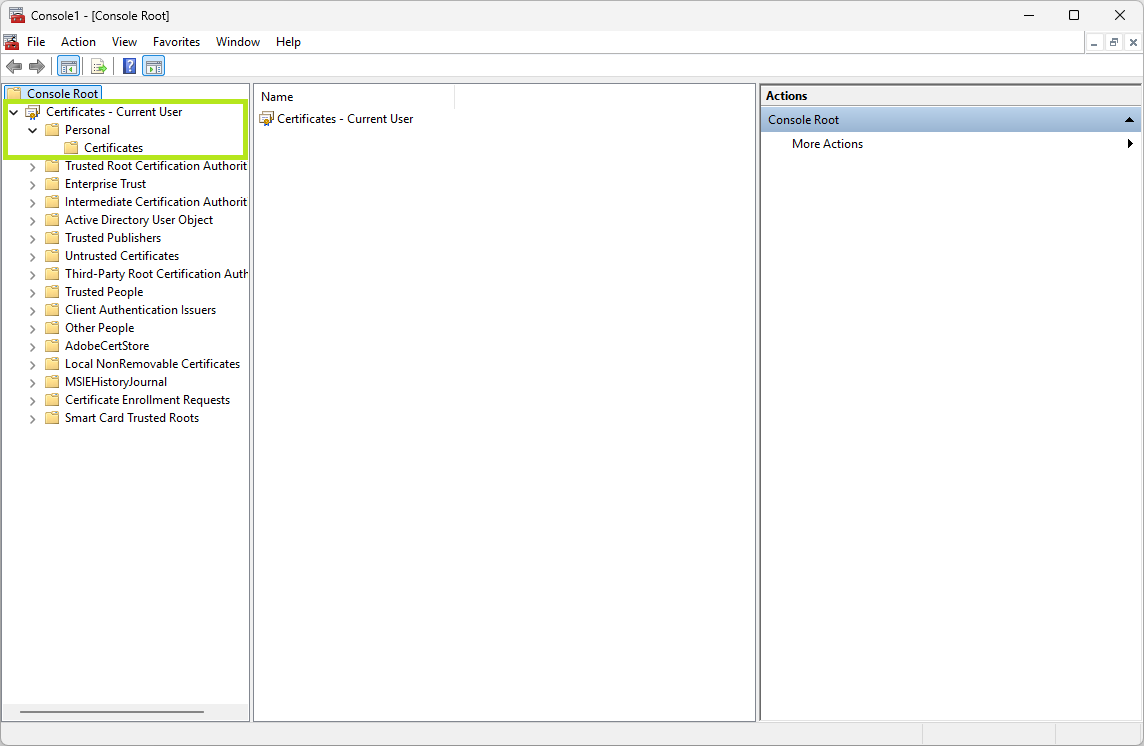Click the Personal folder icon
The width and height of the screenshot is (1144, 746).
click(52, 130)
